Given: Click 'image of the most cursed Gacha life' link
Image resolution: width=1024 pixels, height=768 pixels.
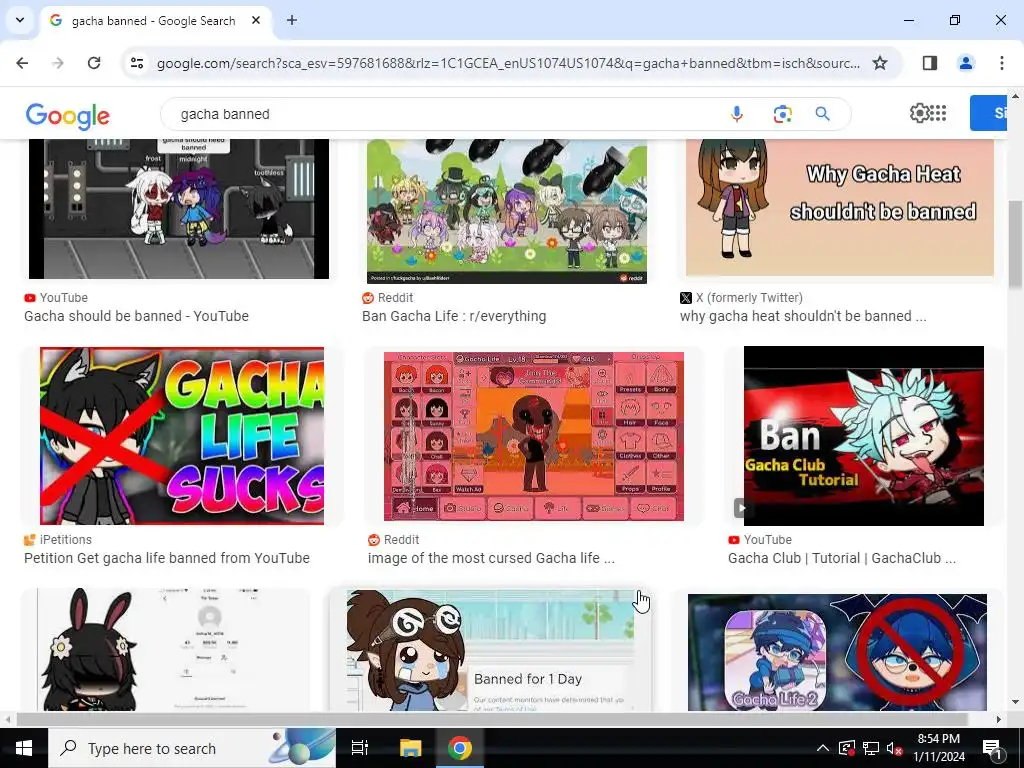Looking at the screenshot, I should click(491, 558).
